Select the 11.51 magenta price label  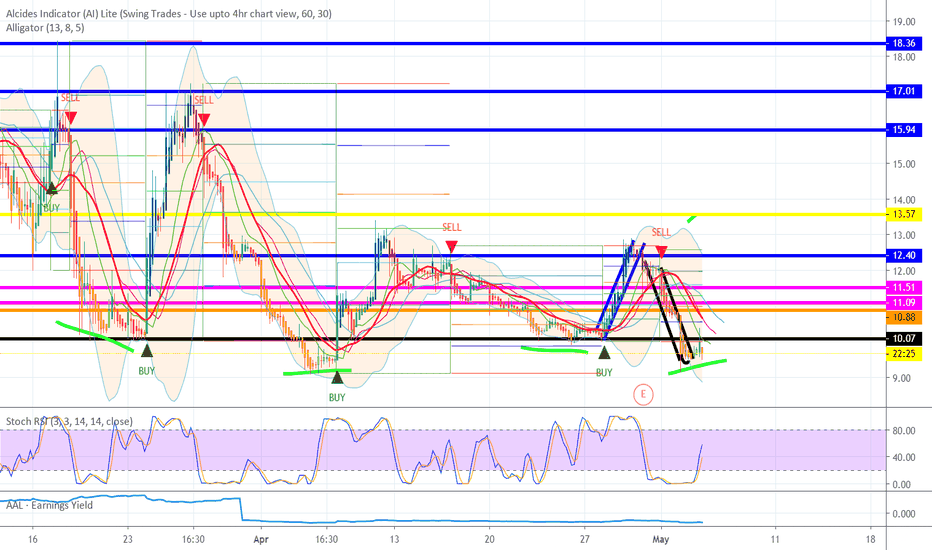click(903, 288)
